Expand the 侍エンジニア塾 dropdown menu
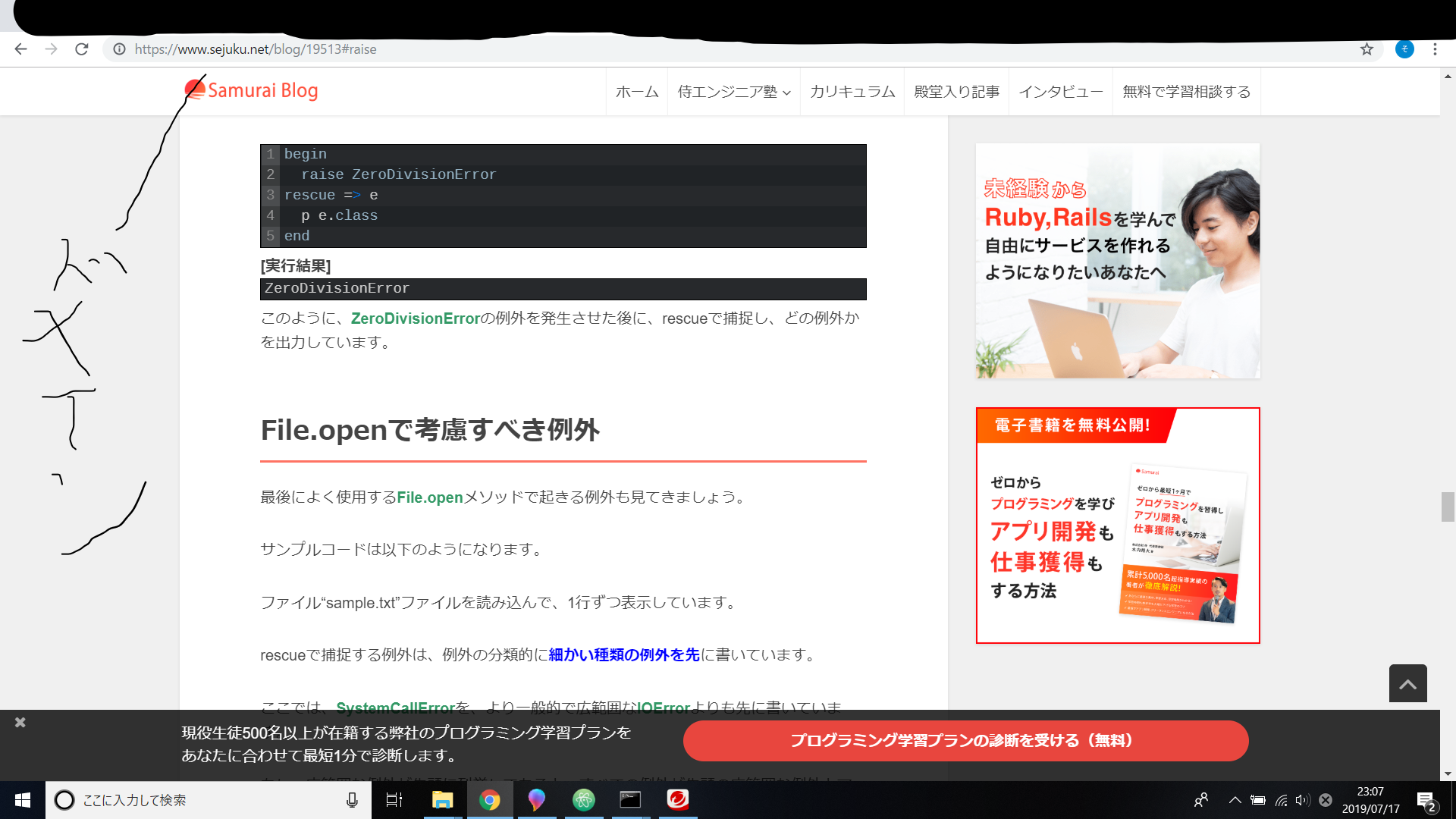Image resolution: width=1456 pixels, height=819 pixels. tap(733, 92)
